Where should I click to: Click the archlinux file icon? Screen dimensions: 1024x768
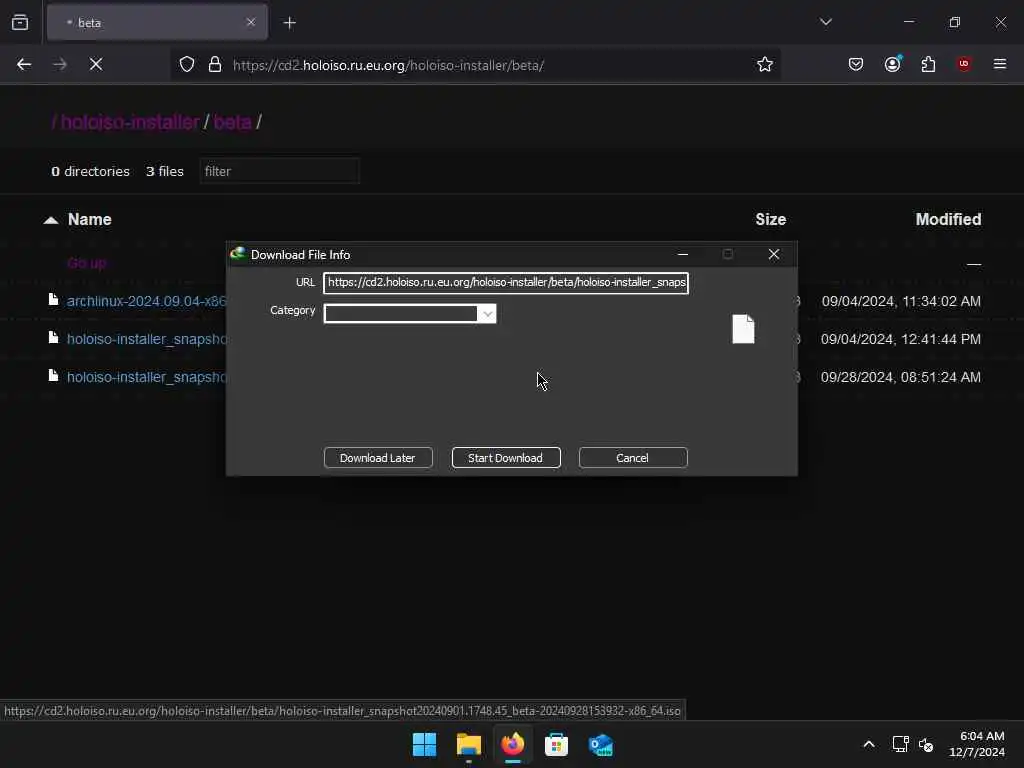point(54,300)
